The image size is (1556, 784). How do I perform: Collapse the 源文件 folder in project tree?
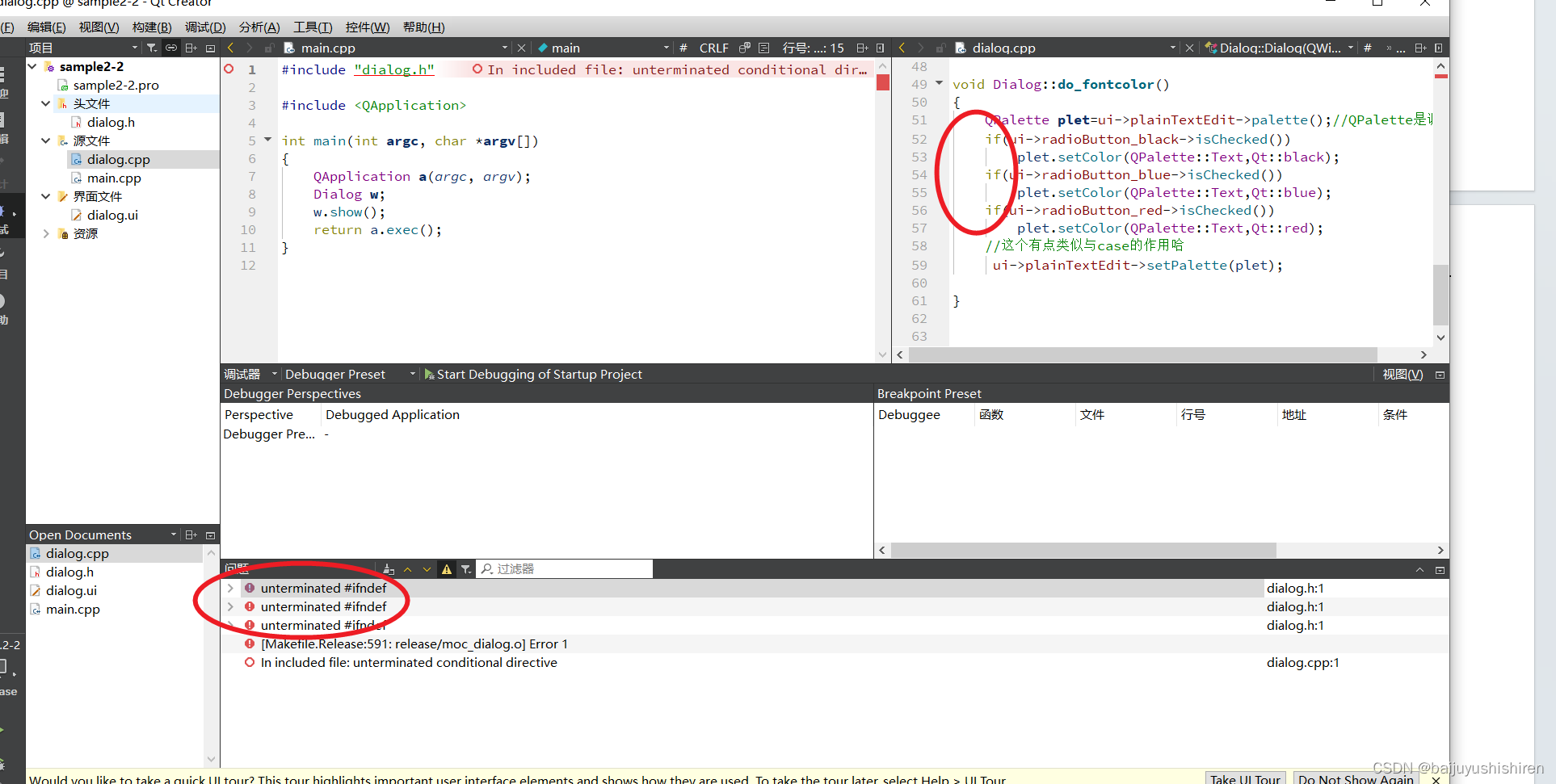click(x=45, y=140)
